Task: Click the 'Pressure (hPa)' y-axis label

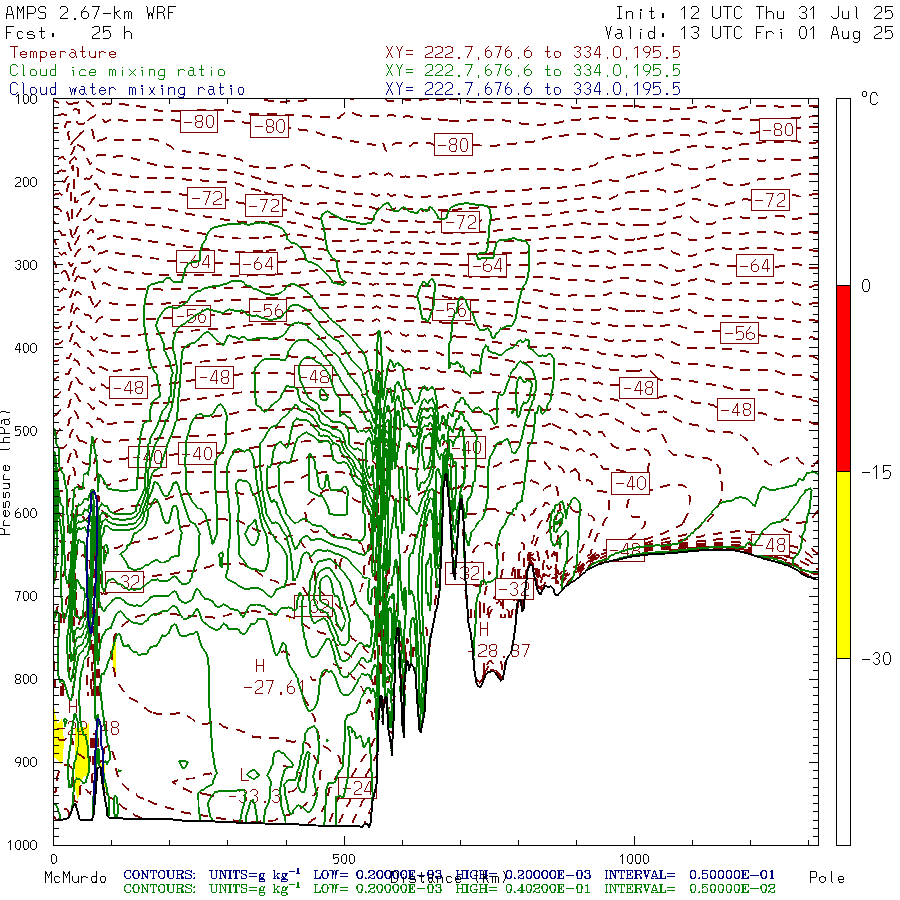Action: (x=6, y=472)
